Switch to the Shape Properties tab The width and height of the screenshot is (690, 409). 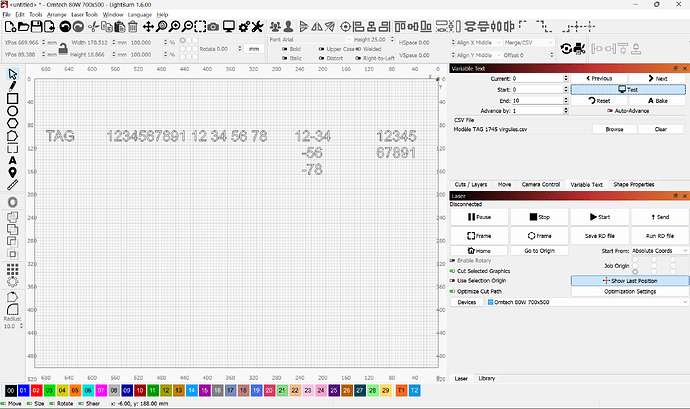point(634,184)
